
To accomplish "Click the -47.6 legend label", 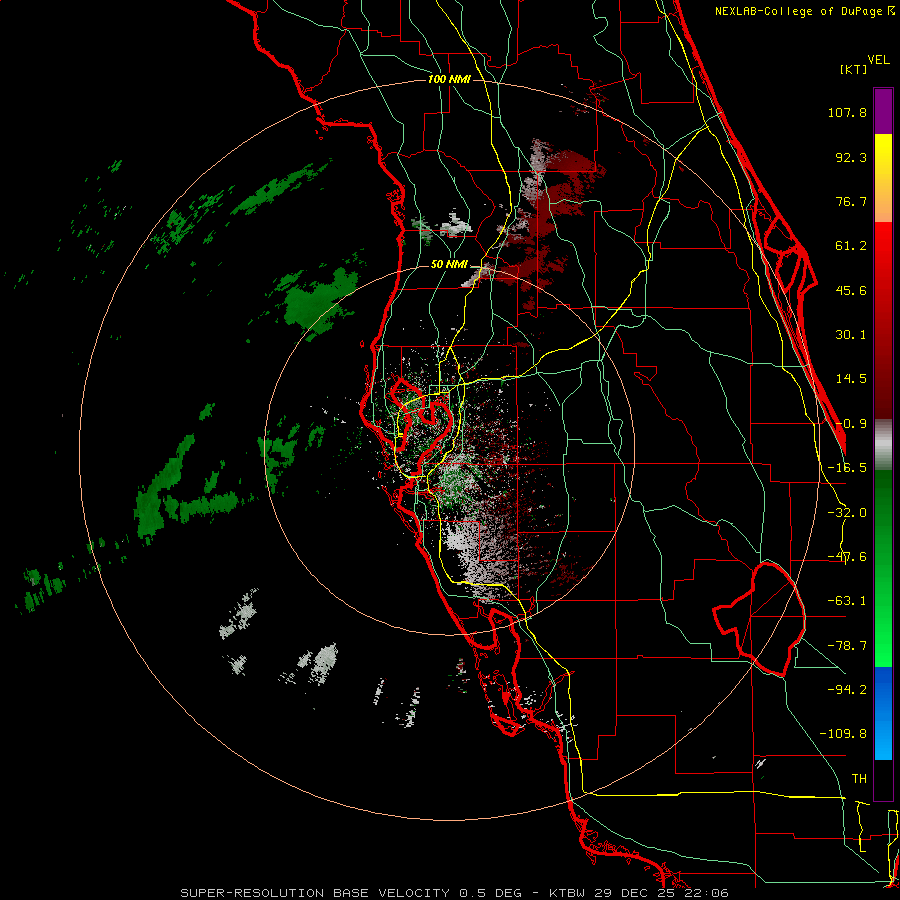I will pyautogui.click(x=847, y=557).
